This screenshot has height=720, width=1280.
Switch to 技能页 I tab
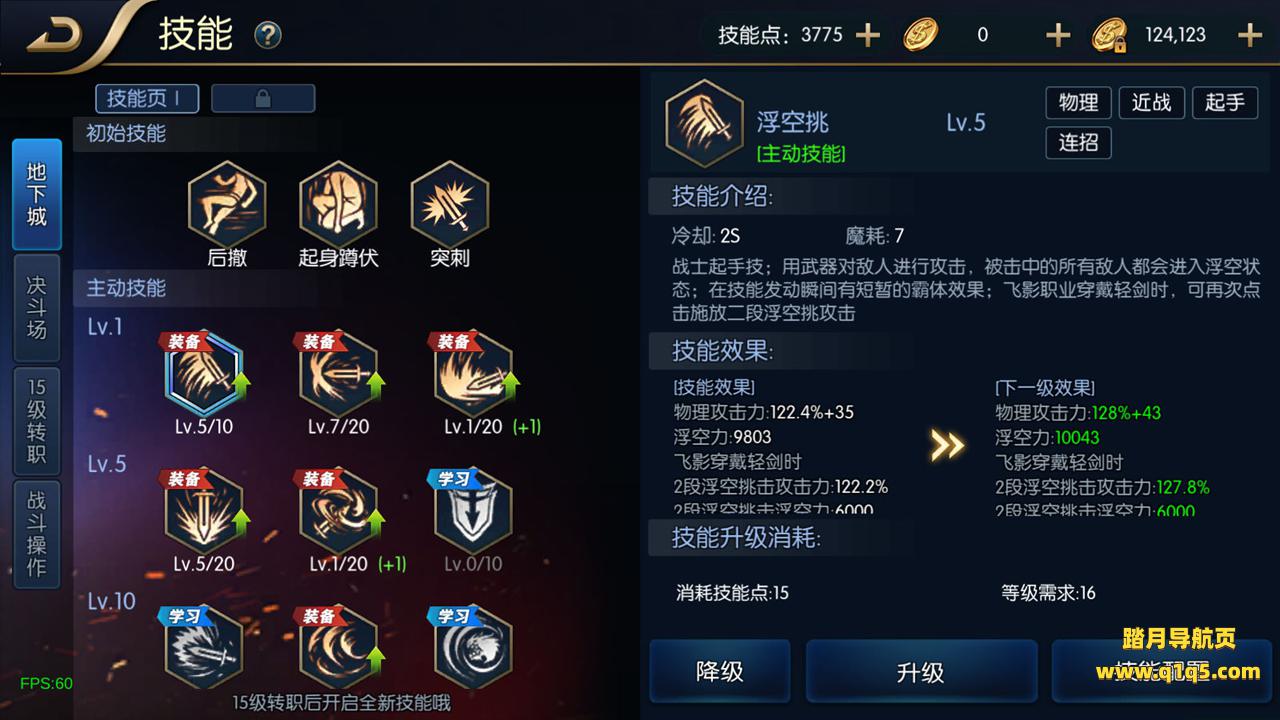click(147, 98)
